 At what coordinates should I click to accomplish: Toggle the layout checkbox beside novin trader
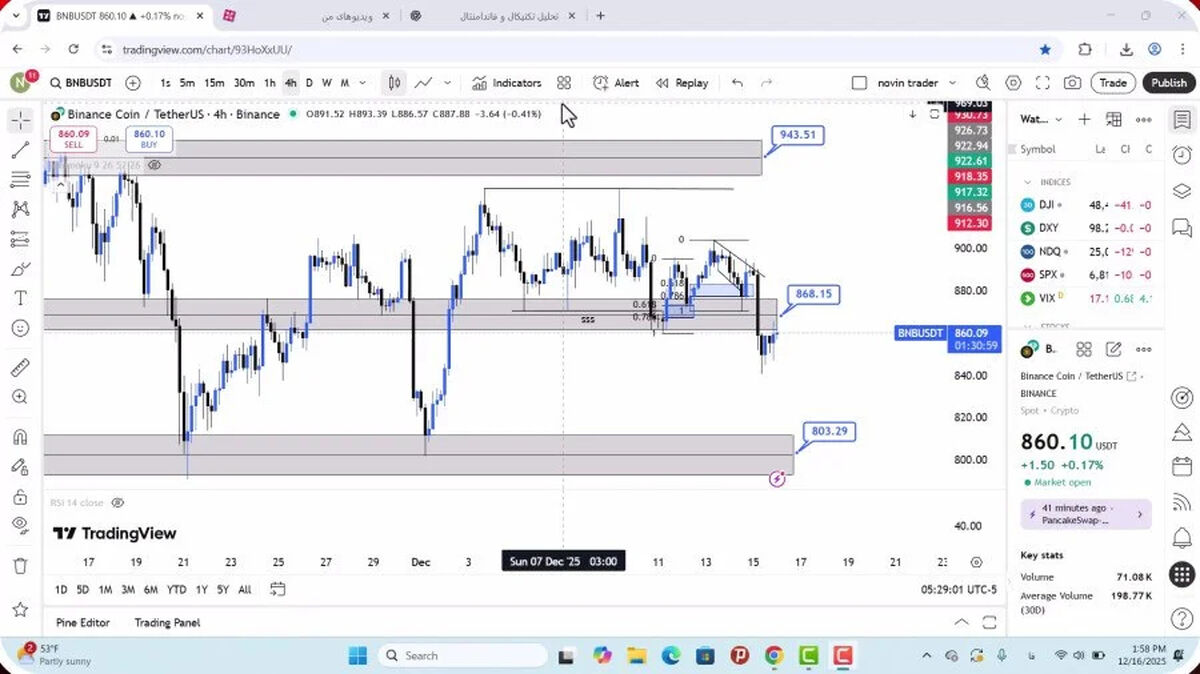859,83
